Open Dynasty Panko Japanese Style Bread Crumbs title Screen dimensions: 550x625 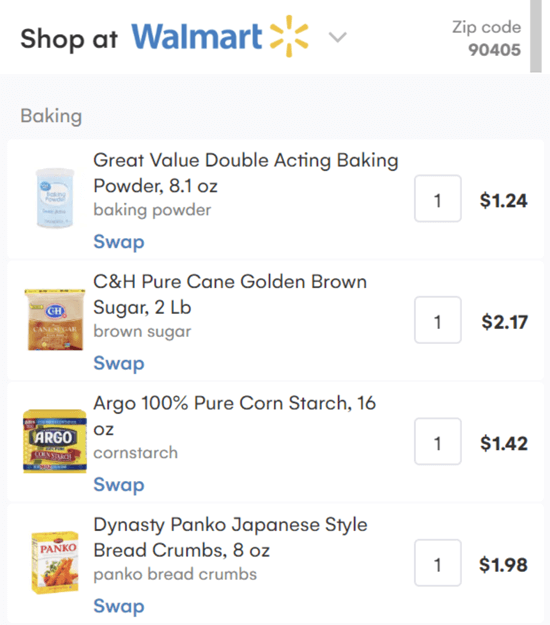tap(230, 537)
